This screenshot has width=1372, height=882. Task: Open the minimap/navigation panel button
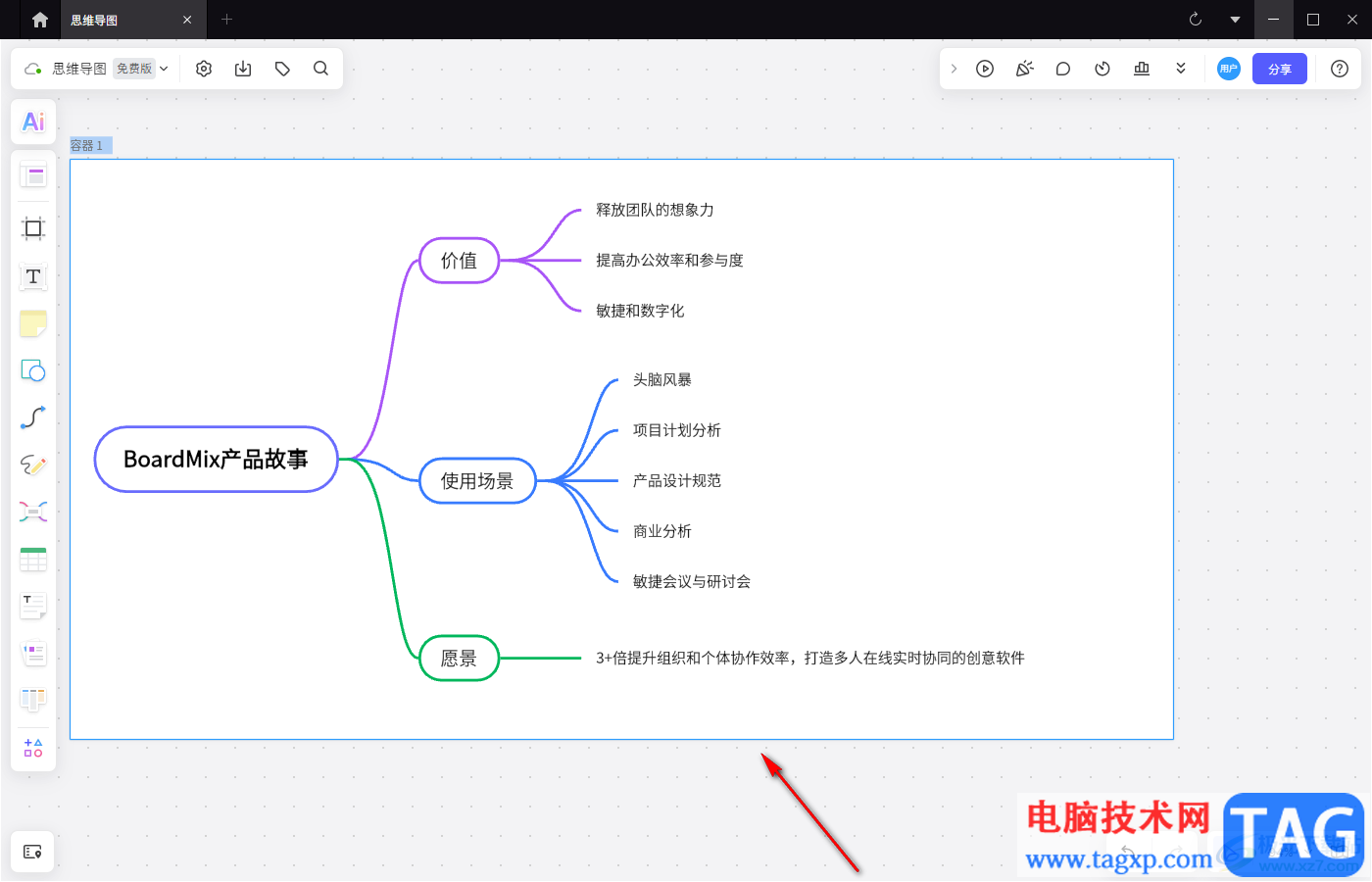pos(32,852)
